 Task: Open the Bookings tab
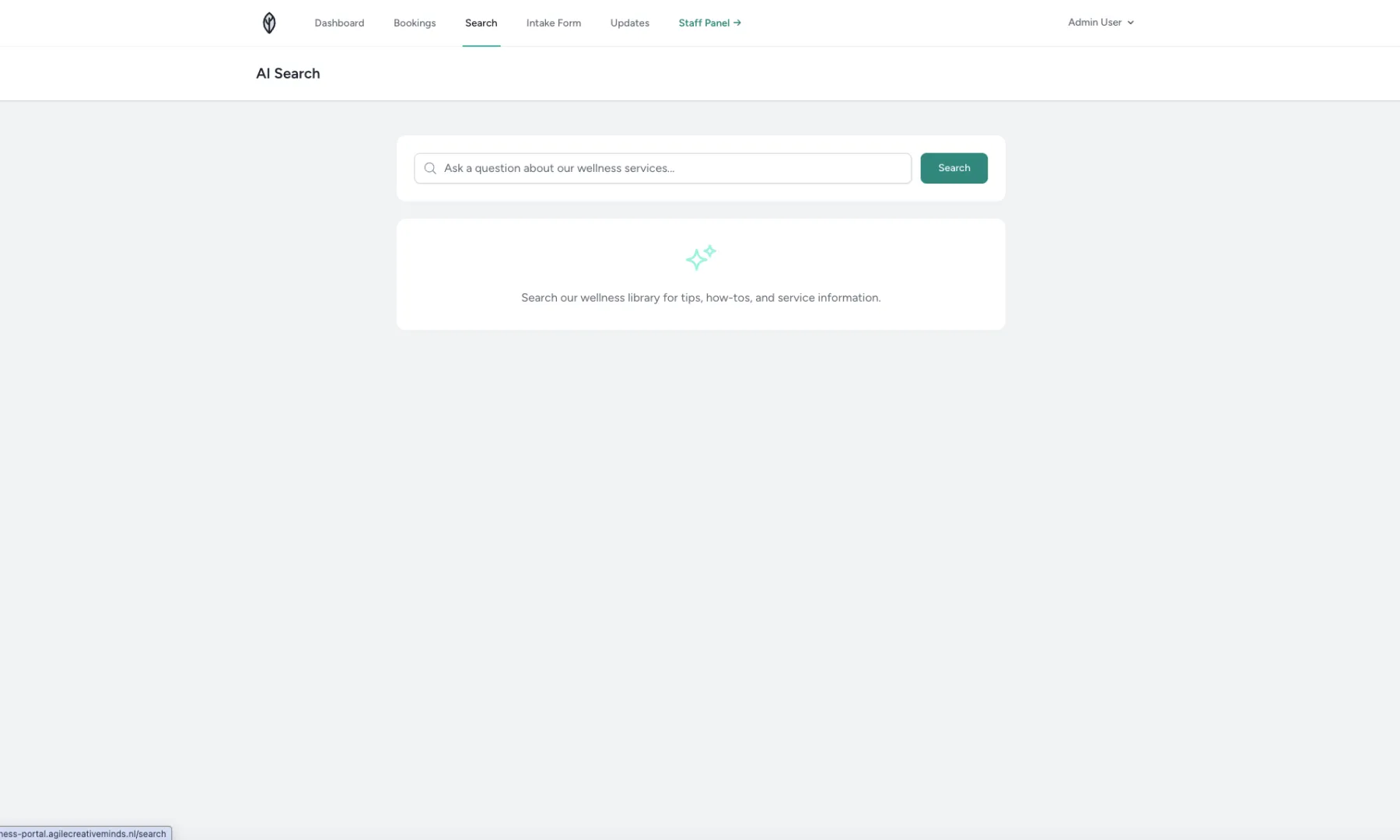(415, 23)
